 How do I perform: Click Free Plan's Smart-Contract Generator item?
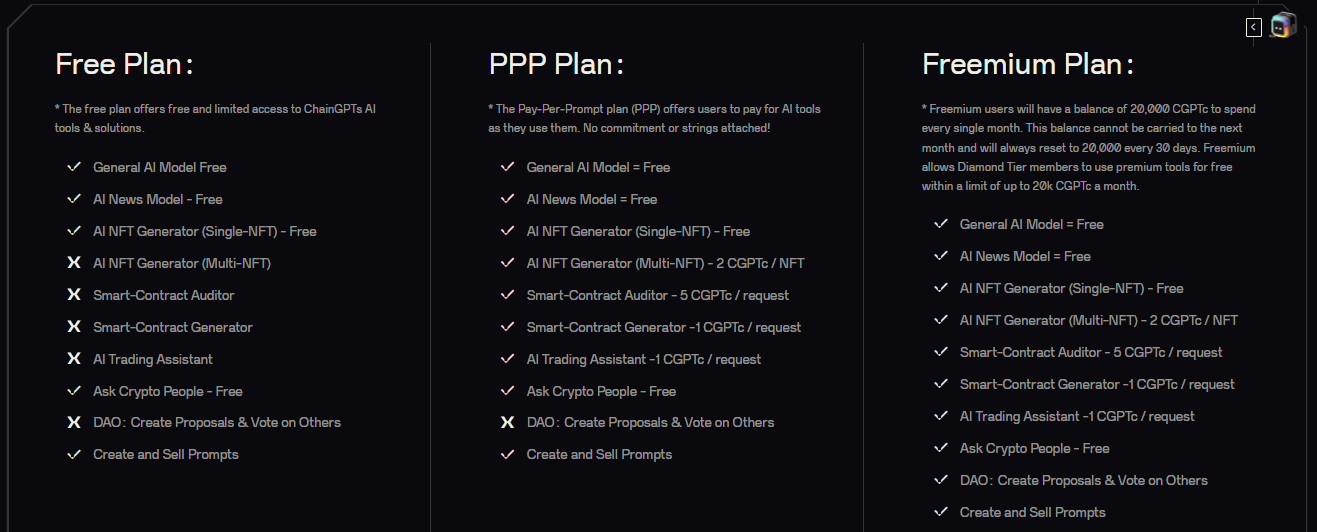click(173, 327)
